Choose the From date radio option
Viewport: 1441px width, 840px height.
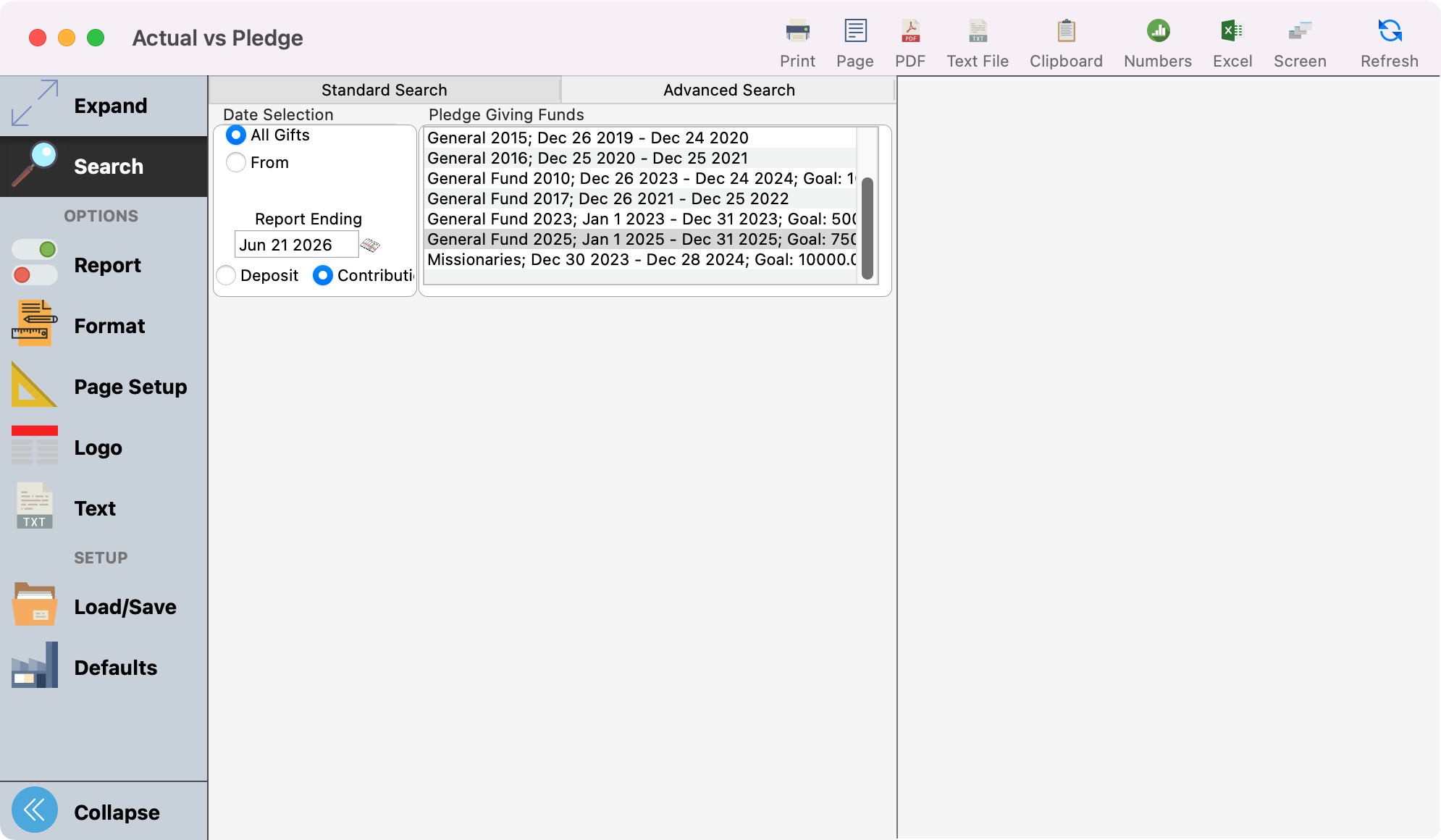(236, 163)
